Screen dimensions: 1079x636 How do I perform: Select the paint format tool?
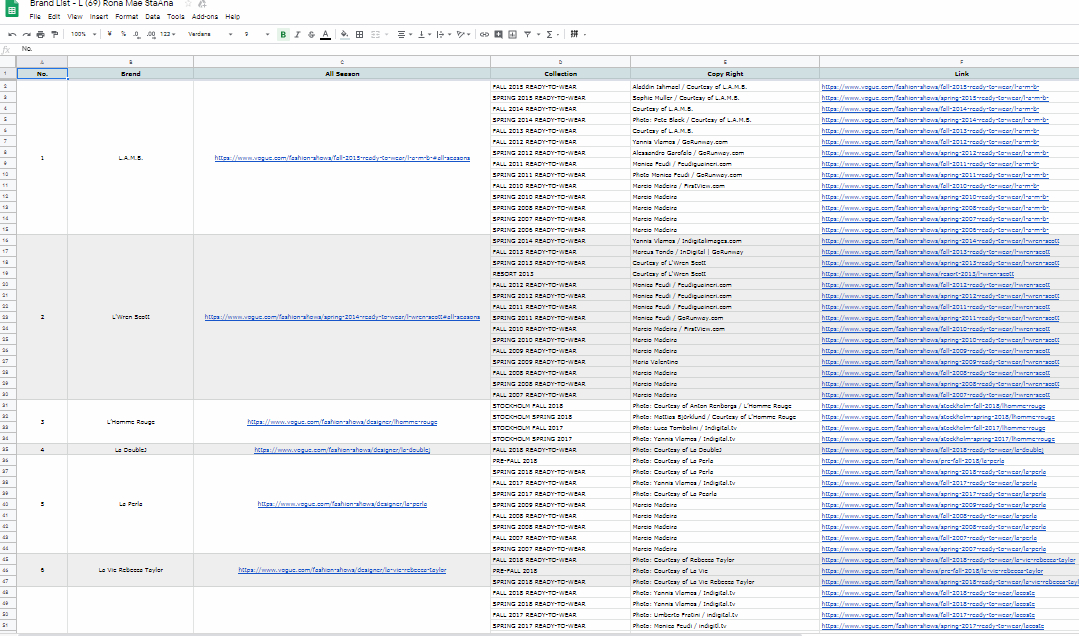click(54, 34)
